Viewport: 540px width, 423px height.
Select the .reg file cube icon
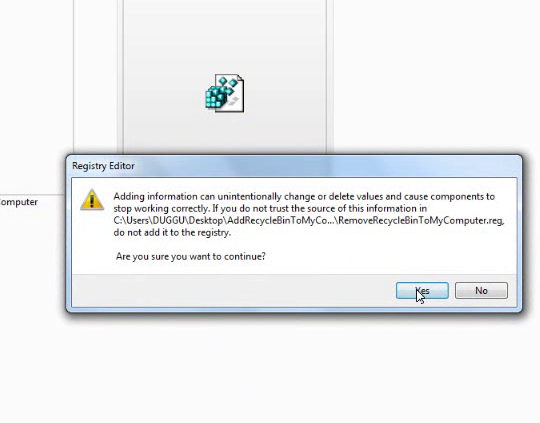[x=225, y=93]
